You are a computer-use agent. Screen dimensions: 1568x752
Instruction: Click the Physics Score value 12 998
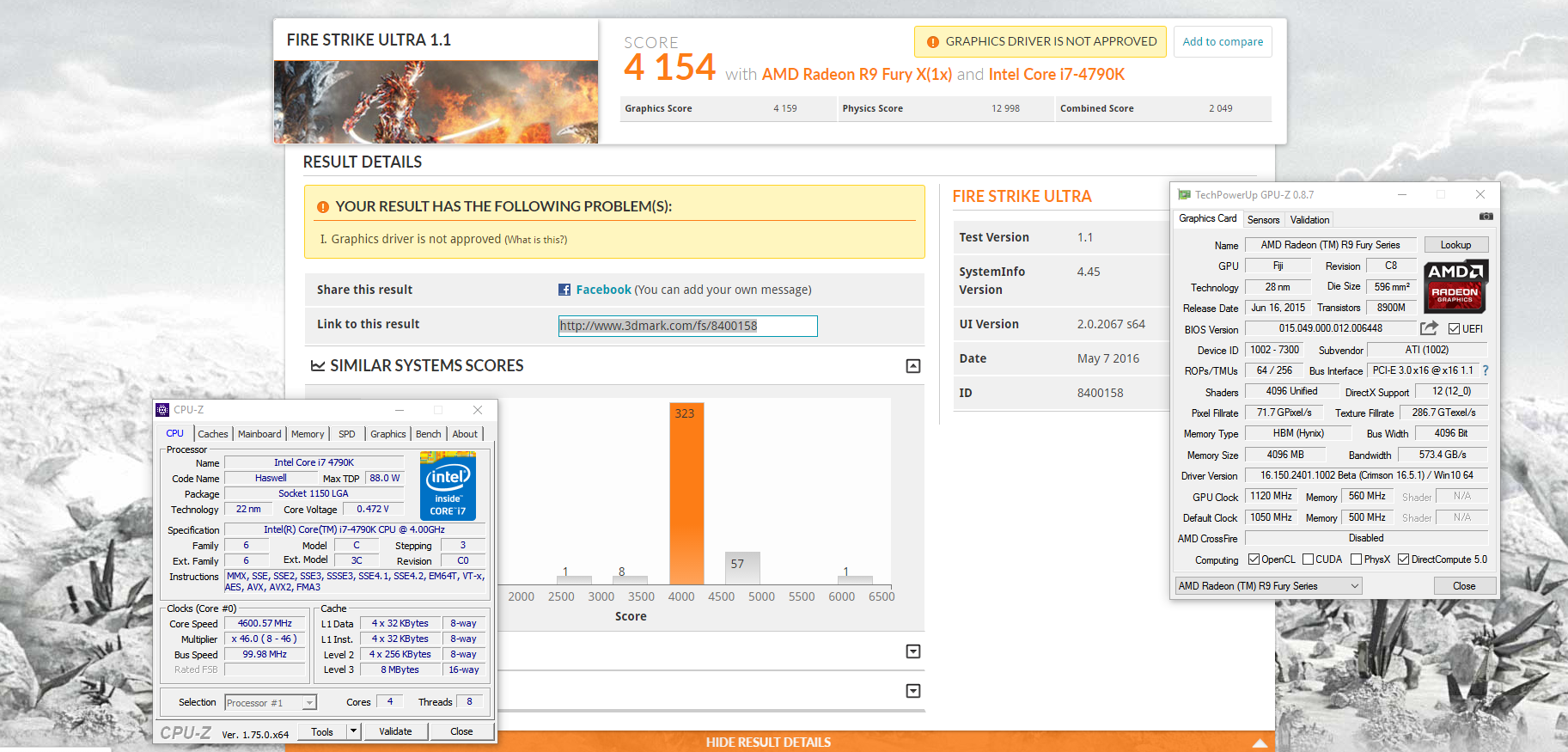(1005, 109)
